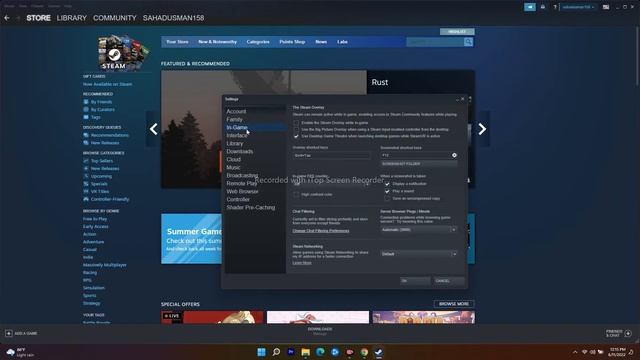This screenshot has height=360, width=640.
Task: Open the In-game FPS counter dropdown
Action: point(331,184)
